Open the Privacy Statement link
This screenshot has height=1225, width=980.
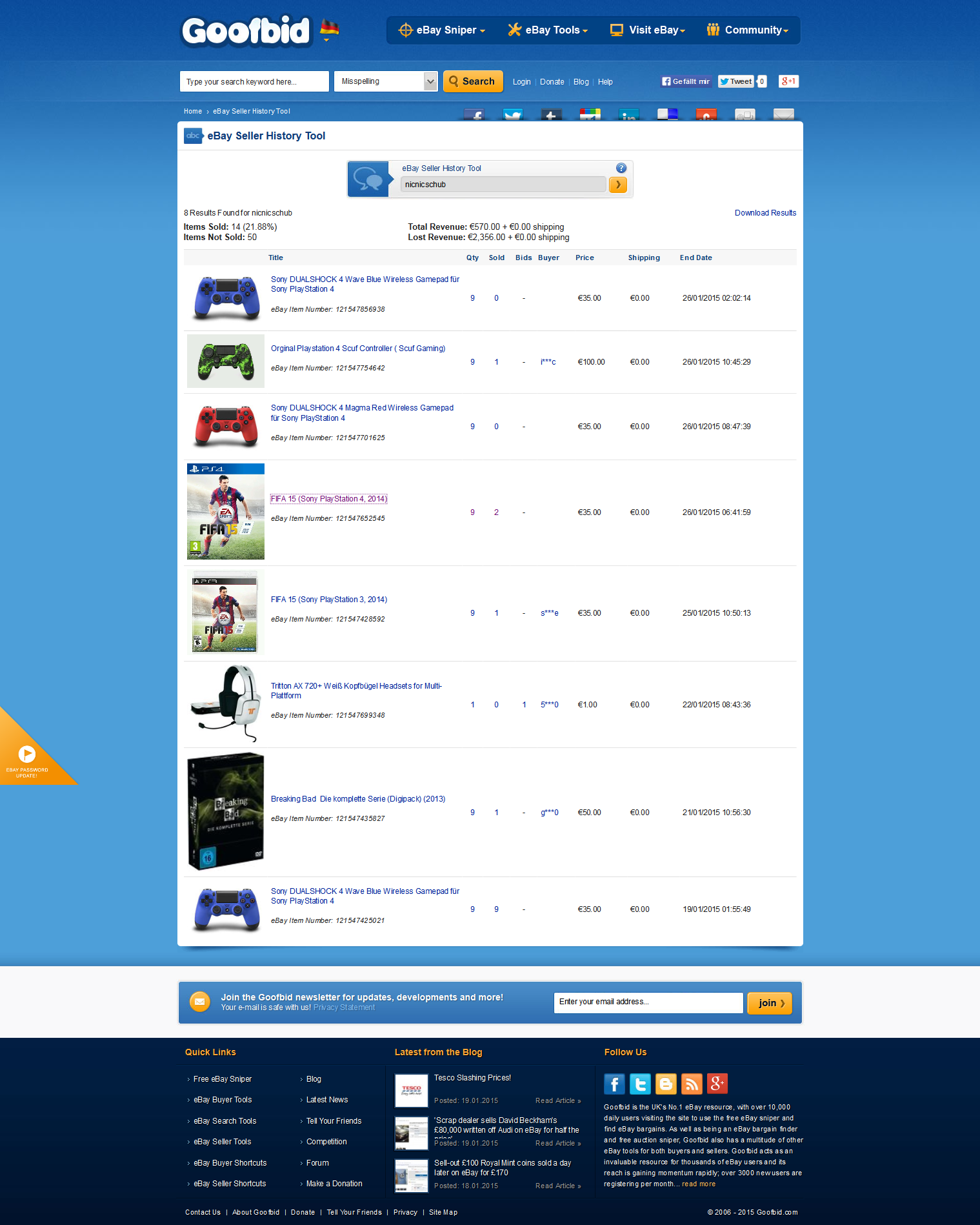tap(344, 1007)
